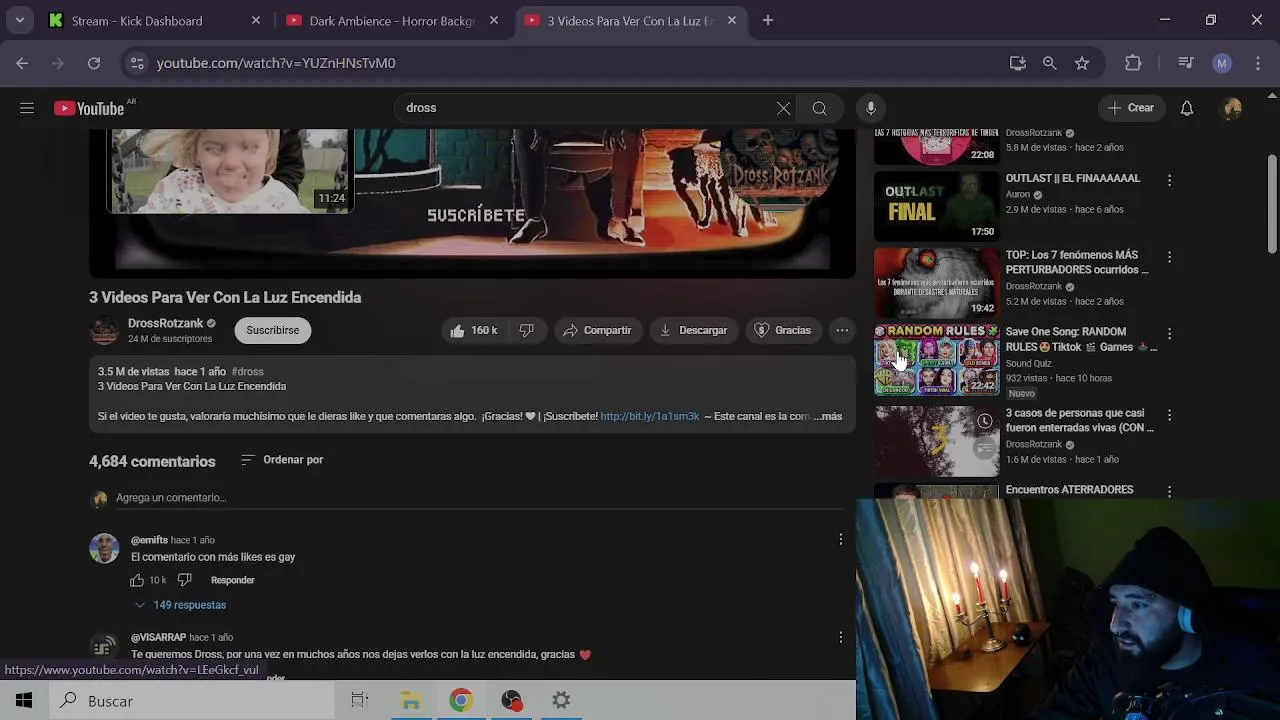Start voice search with microphone icon
1280x720 pixels.
[871, 108]
